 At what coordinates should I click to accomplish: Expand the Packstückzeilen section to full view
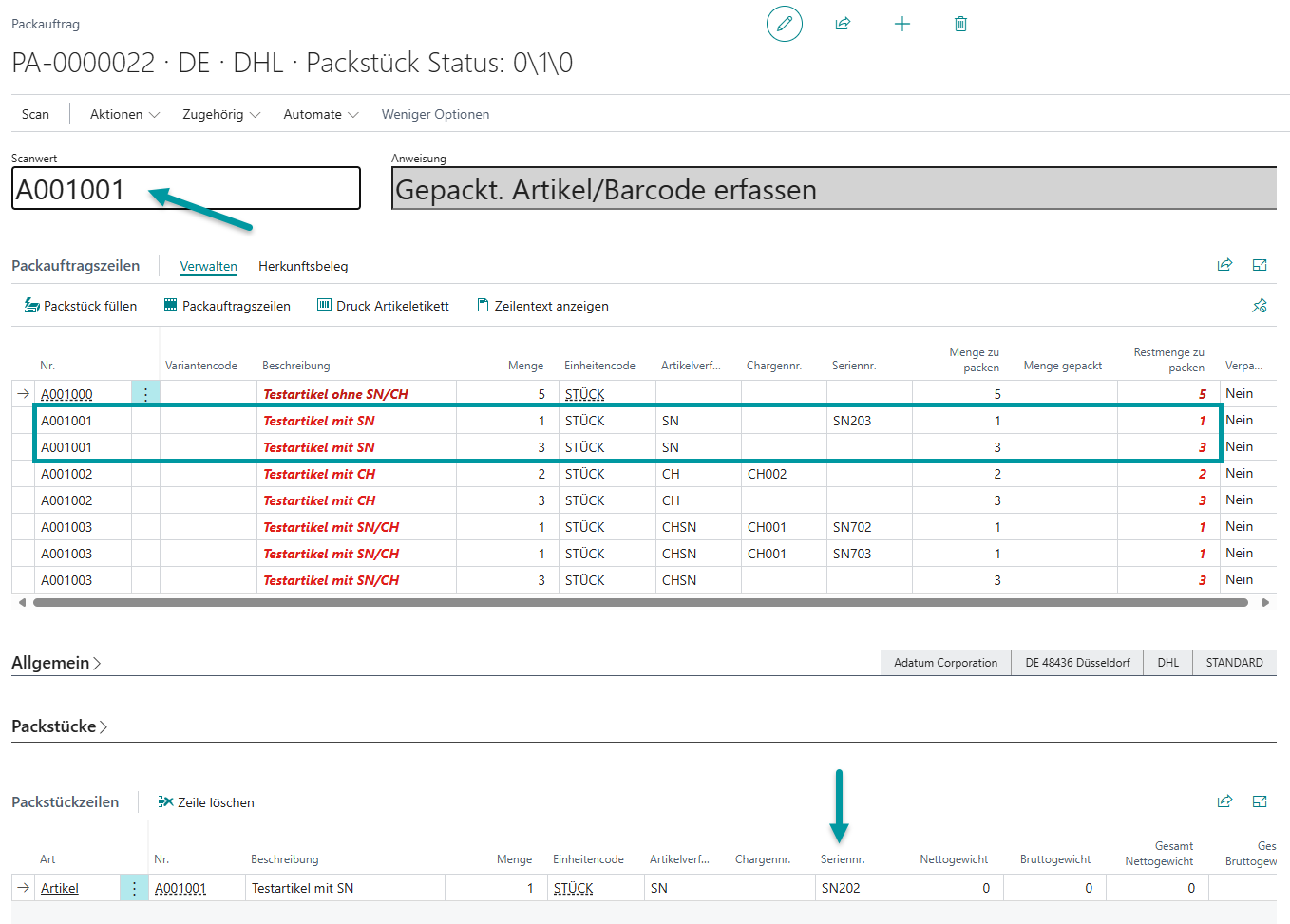click(1260, 801)
